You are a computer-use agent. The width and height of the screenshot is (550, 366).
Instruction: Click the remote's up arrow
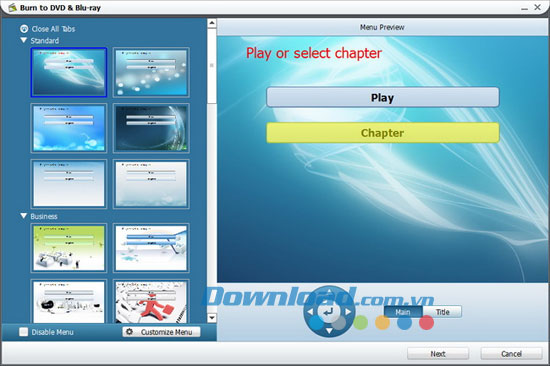pos(329,291)
